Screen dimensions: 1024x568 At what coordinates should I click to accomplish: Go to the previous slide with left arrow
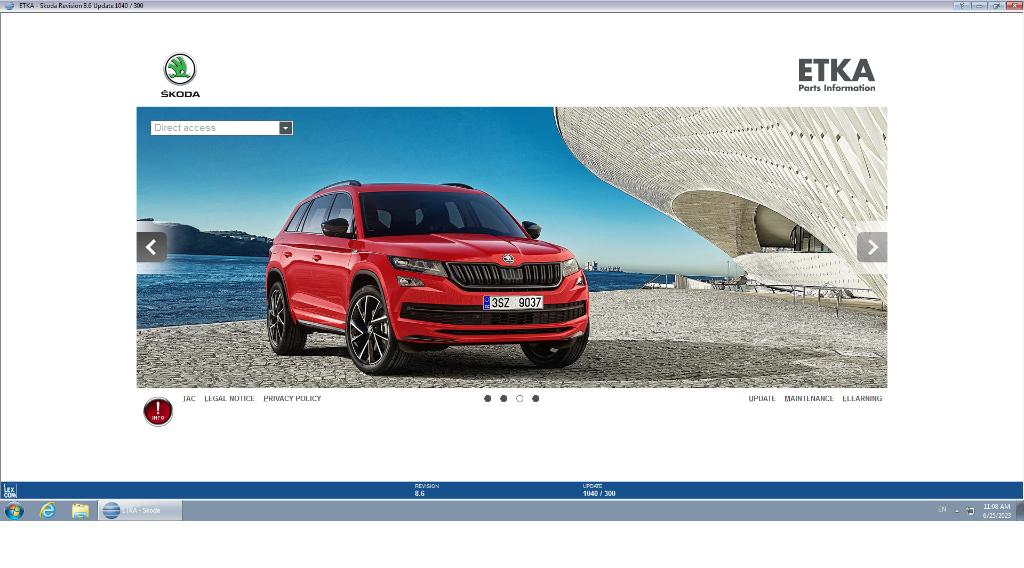pos(151,247)
